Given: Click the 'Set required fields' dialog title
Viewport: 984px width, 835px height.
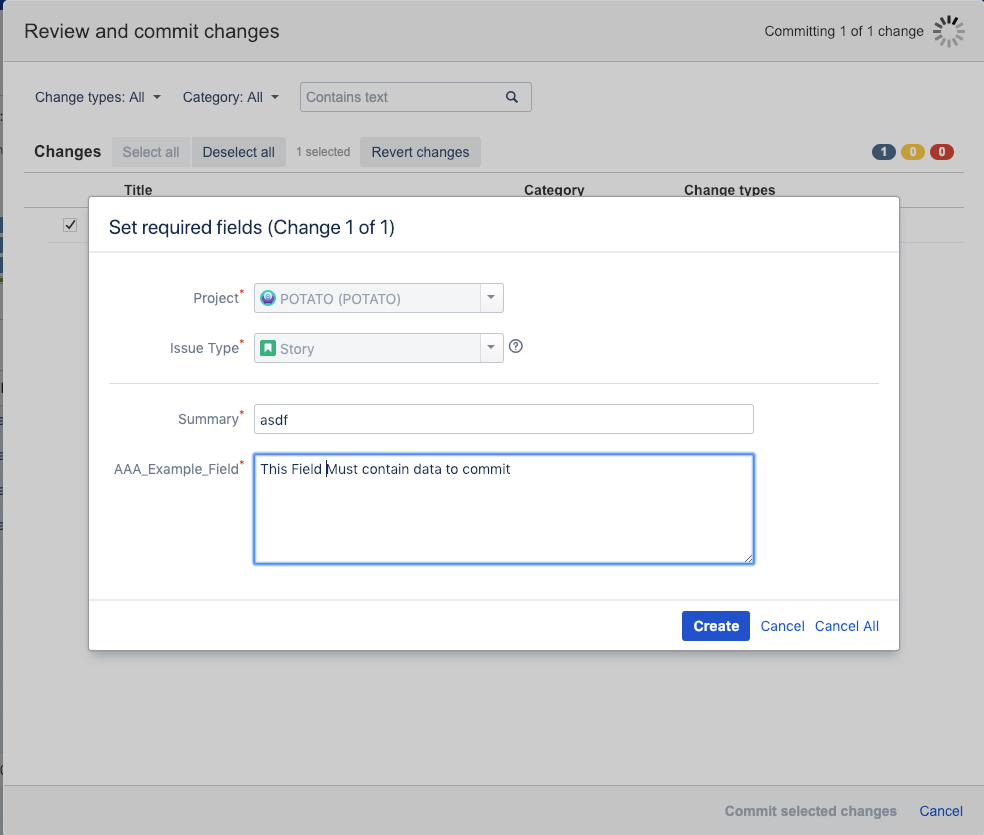Looking at the screenshot, I should click(x=252, y=227).
